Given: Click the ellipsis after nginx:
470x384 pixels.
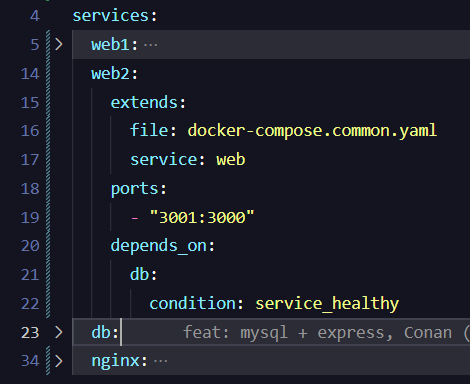Looking at the screenshot, I should (x=161, y=361).
